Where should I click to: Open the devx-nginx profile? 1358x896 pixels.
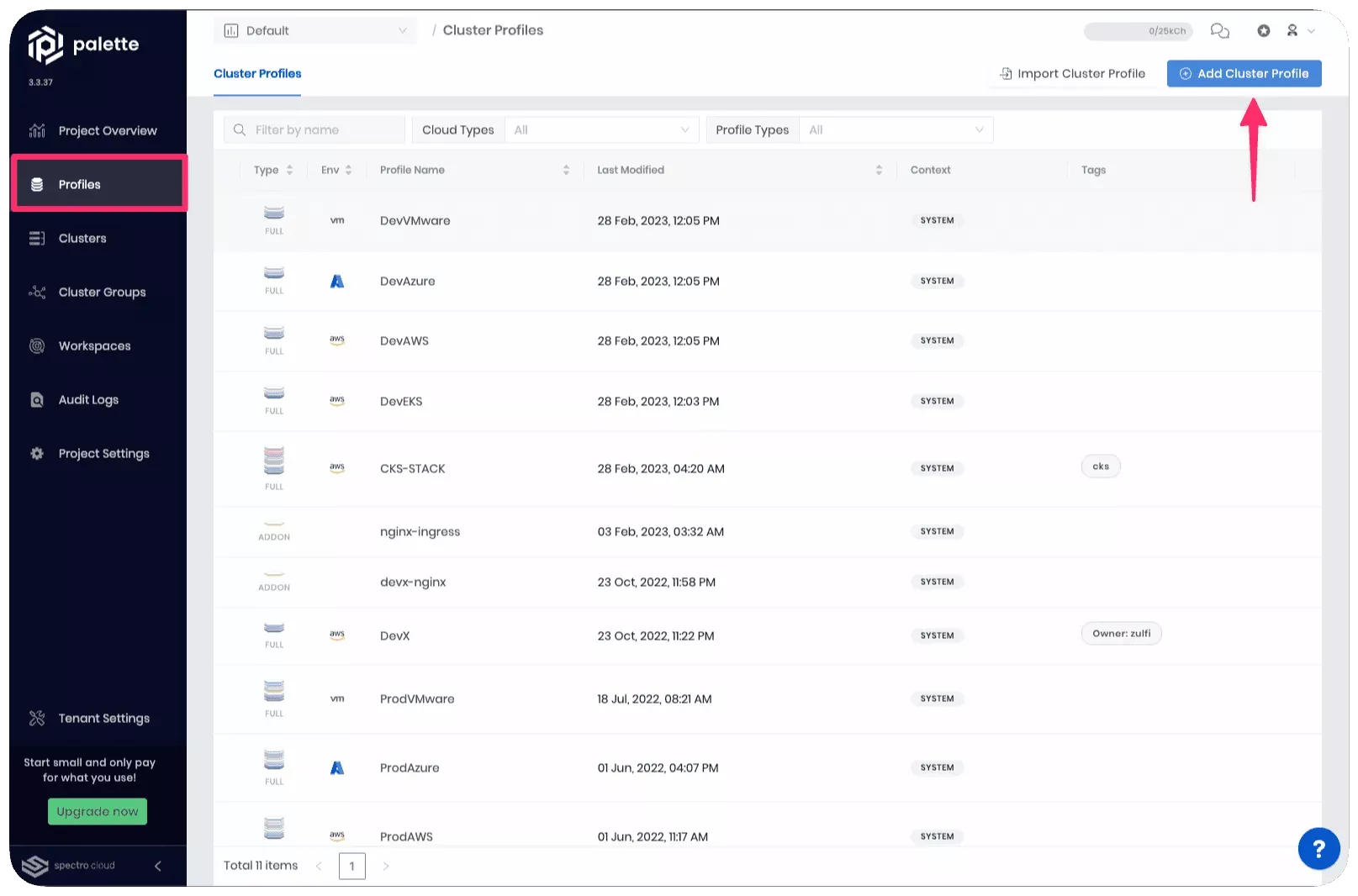[413, 582]
